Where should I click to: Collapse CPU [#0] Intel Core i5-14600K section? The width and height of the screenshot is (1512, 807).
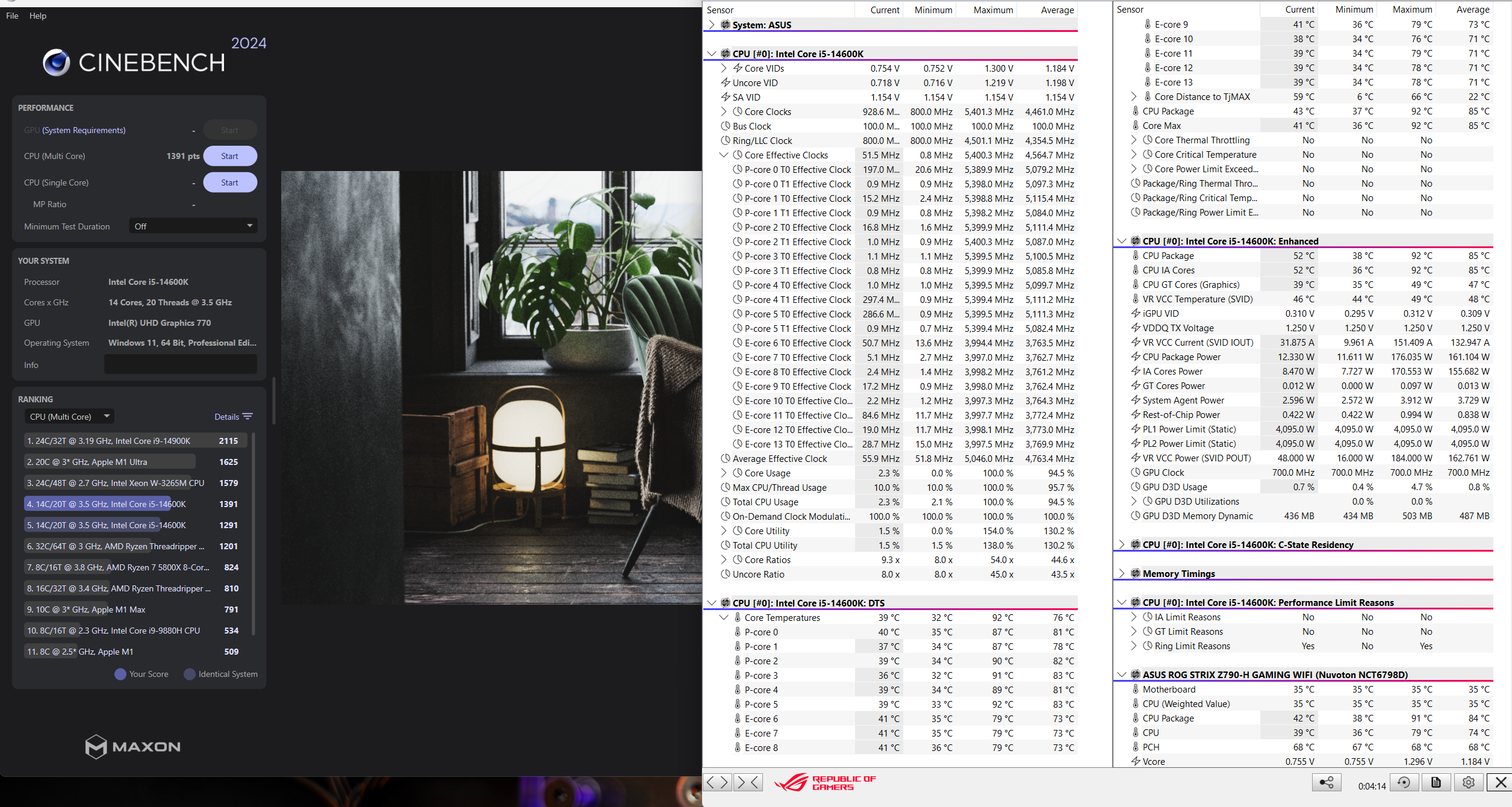[x=712, y=54]
